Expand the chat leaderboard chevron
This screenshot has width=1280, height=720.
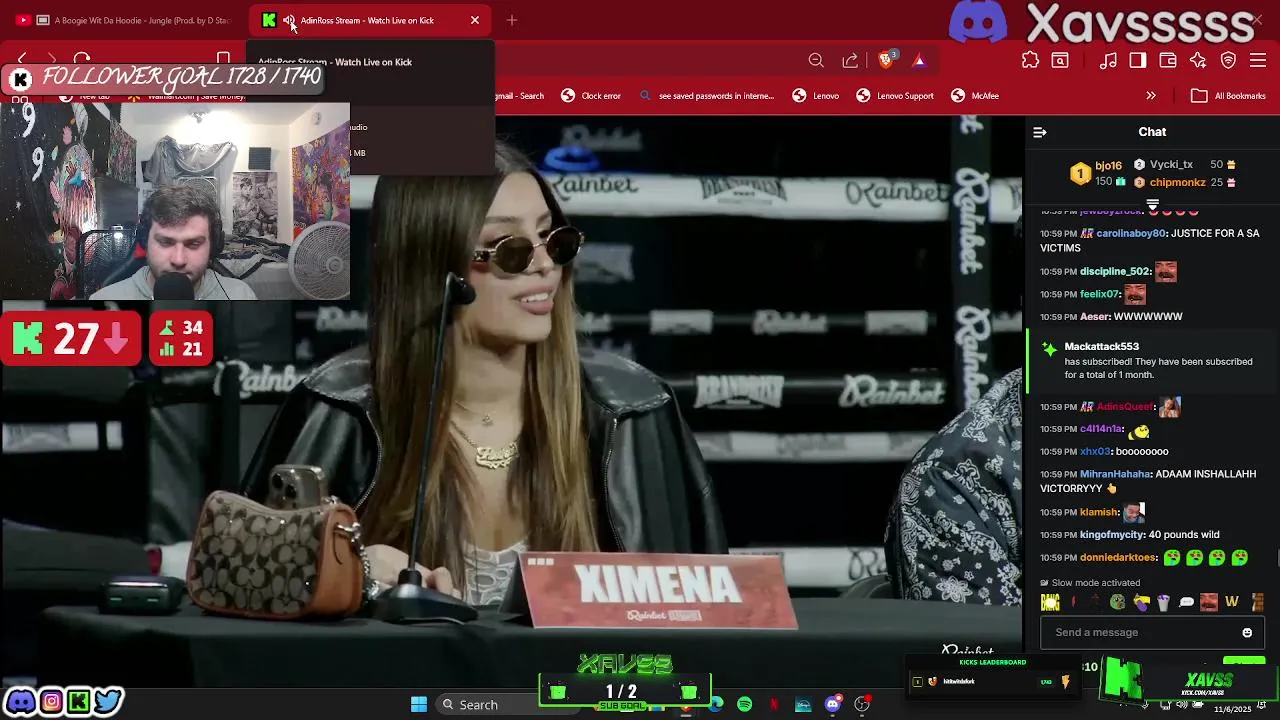pos(1152,205)
